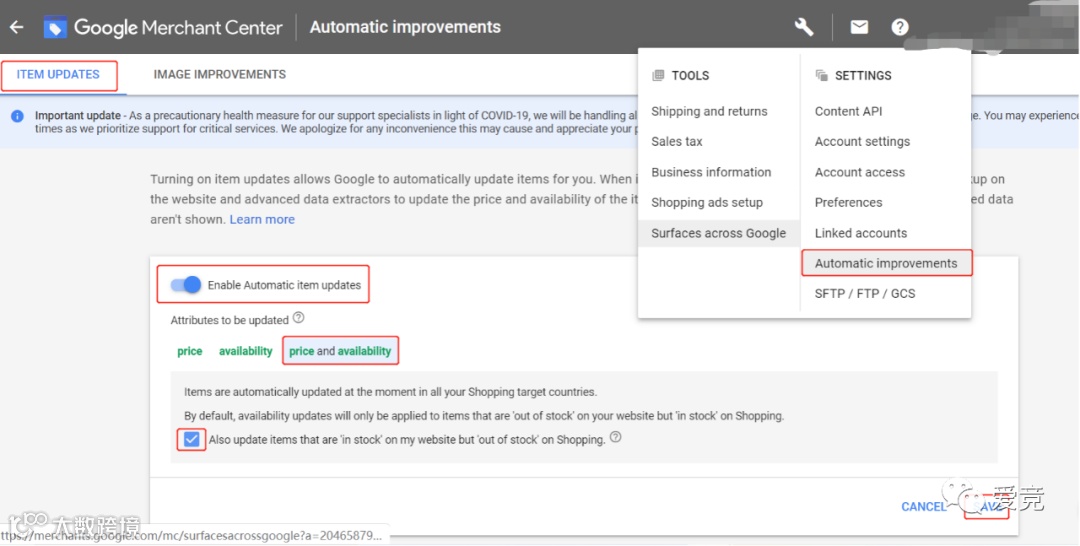
Task: Select the 'availability' only attribute option
Action: pyautogui.click(x=246, y=351)
